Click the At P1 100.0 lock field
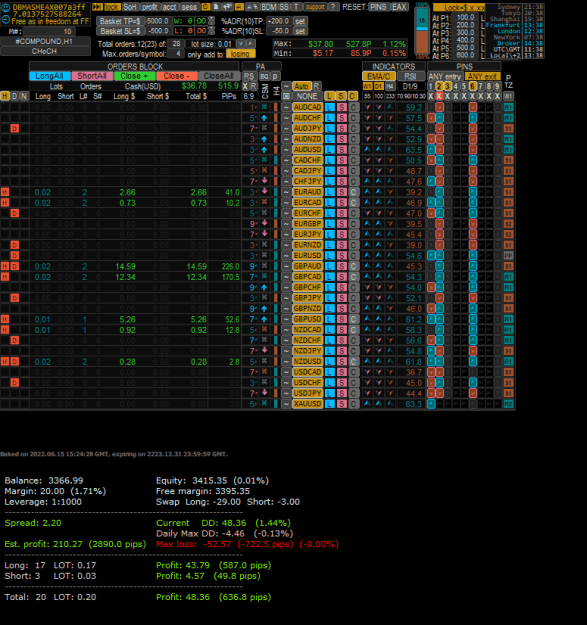 pos(465,18)
